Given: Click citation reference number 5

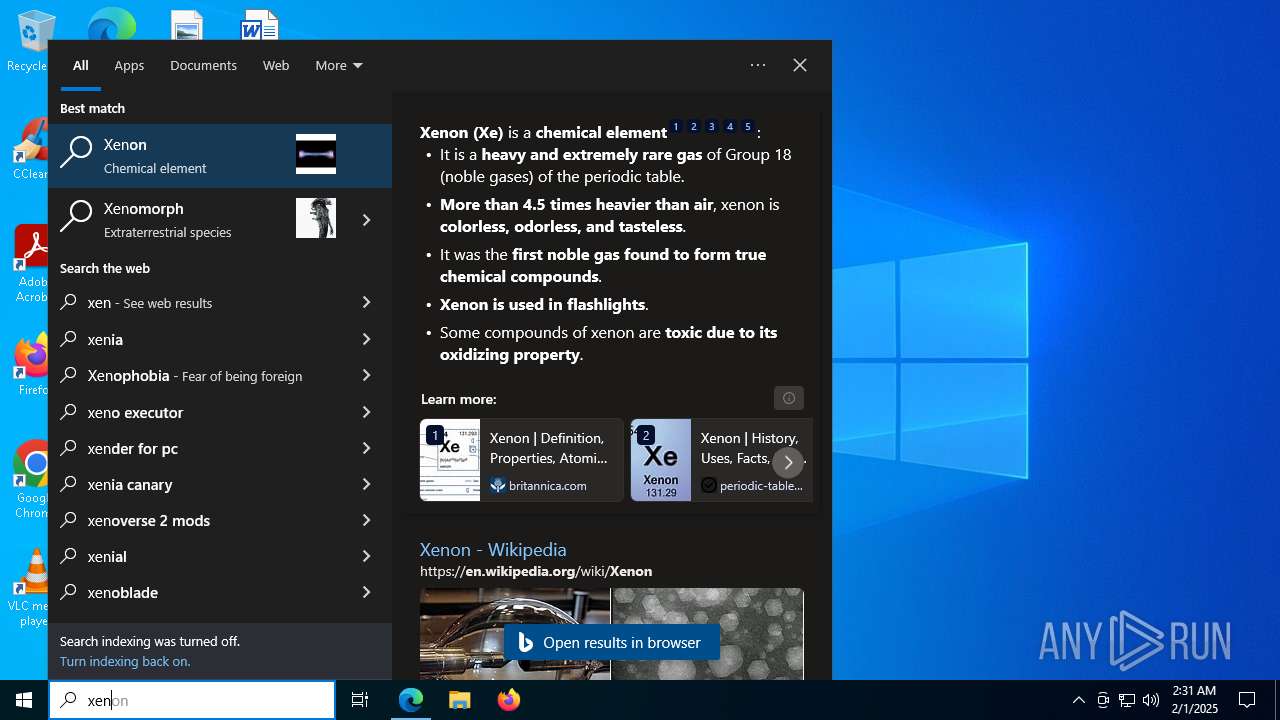Looking at the screenshot, I should 748,127.
